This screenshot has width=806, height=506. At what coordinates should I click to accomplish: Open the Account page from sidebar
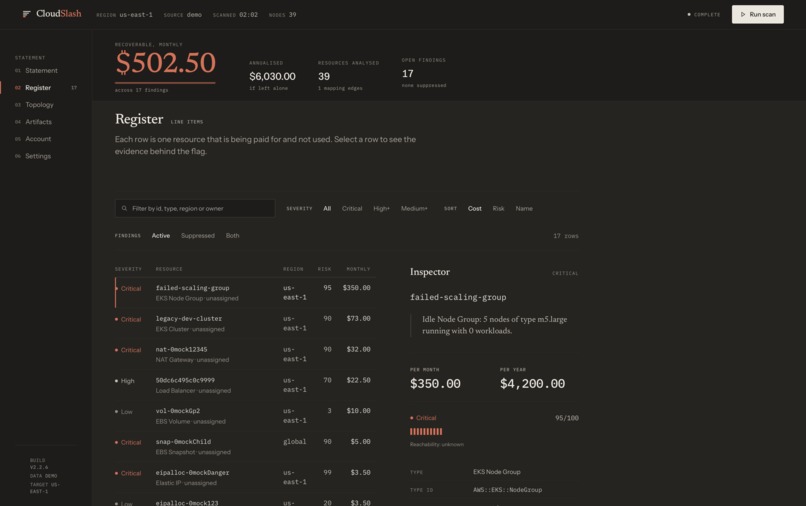point(38,139)
